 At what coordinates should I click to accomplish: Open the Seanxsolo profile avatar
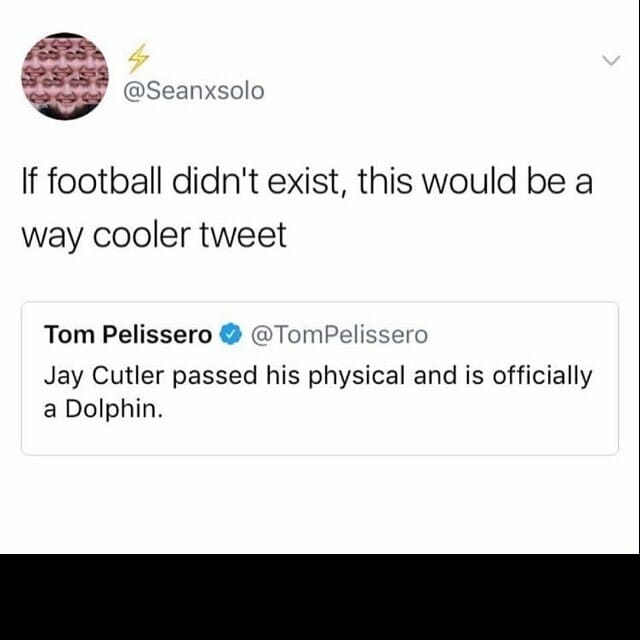(x=65, y=77)
